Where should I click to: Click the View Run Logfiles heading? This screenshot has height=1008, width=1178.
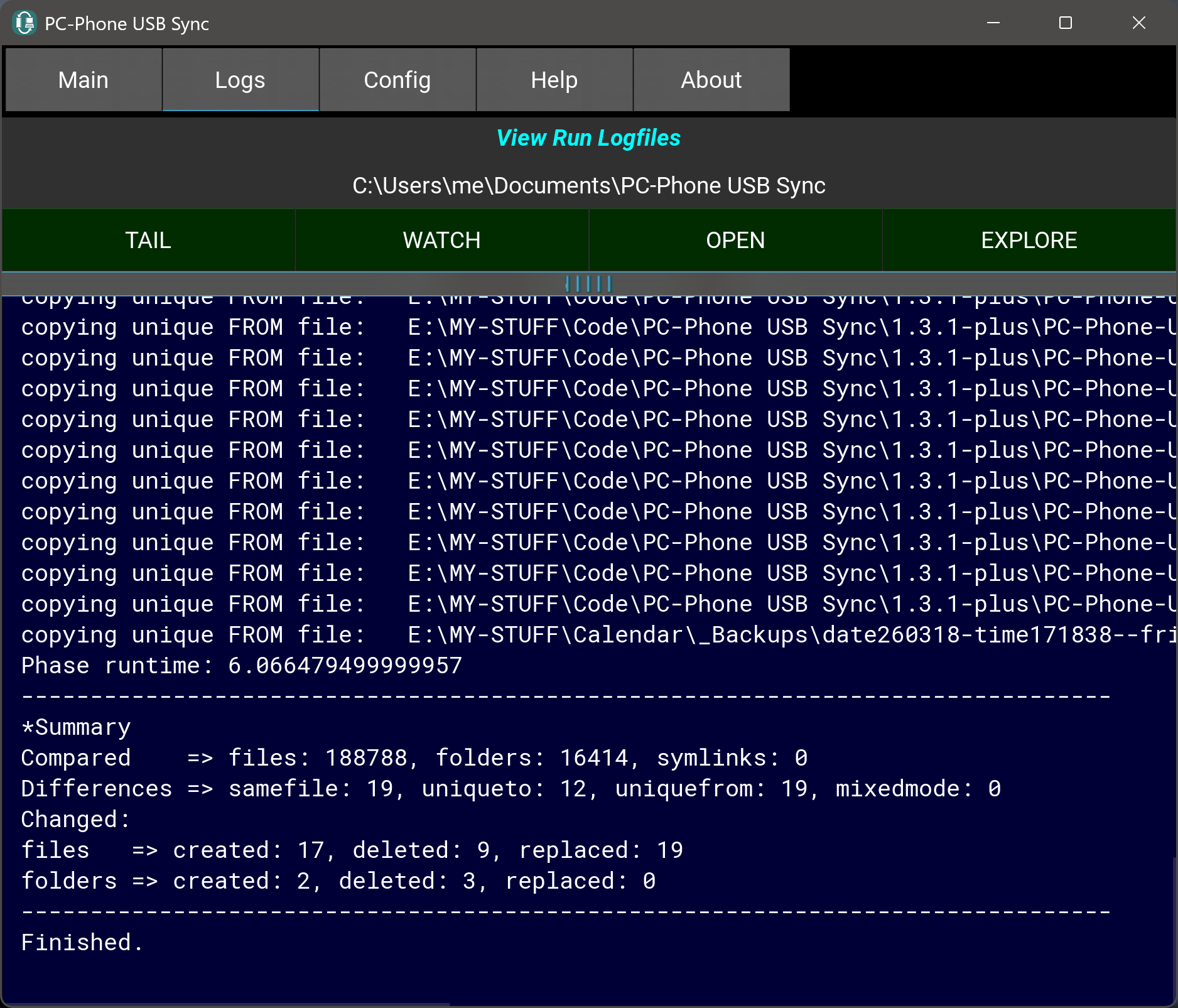coord(588,138)
